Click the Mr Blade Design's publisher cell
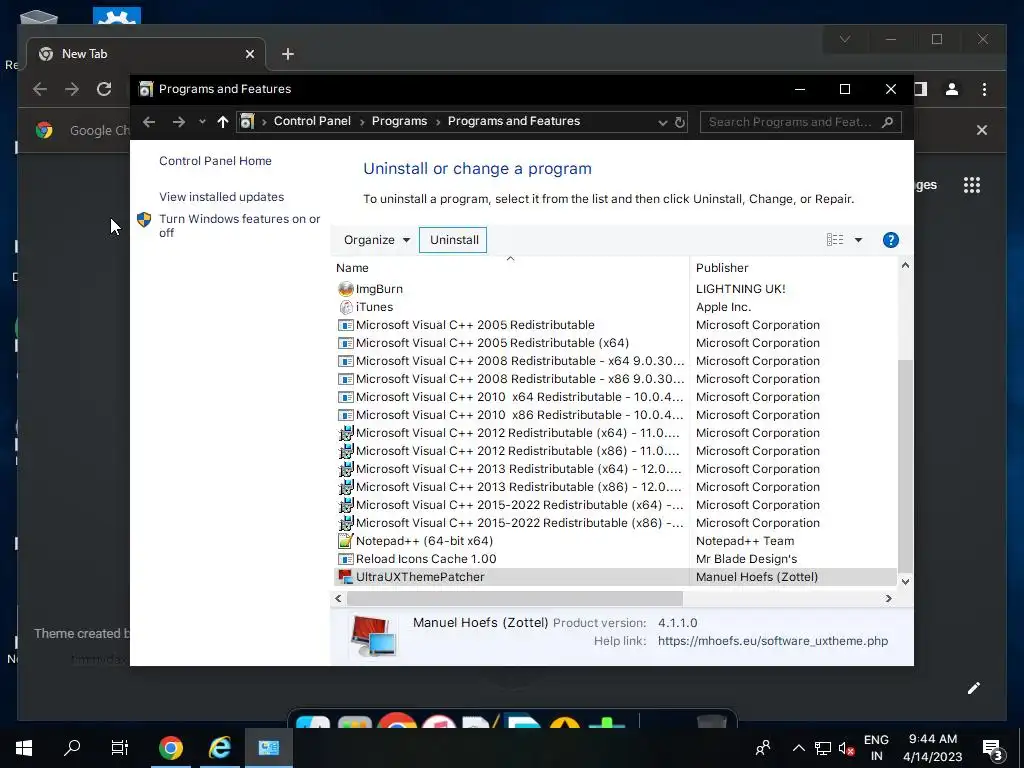Image resolution: width=1024 pixels, height=768 pixels. (746, 559)
